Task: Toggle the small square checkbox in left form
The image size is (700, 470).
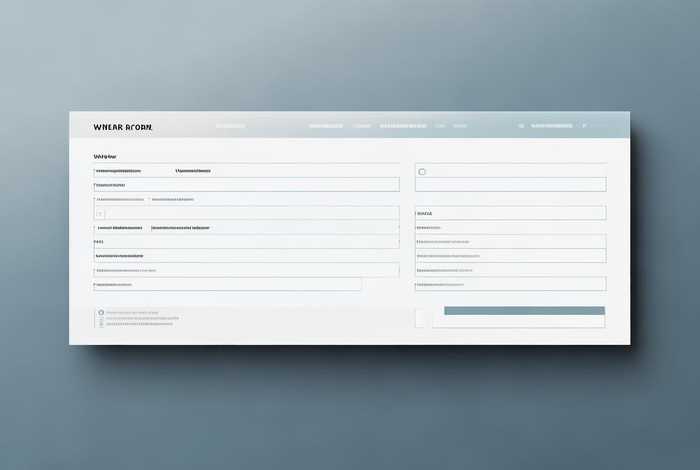Action: pos(99,214)
